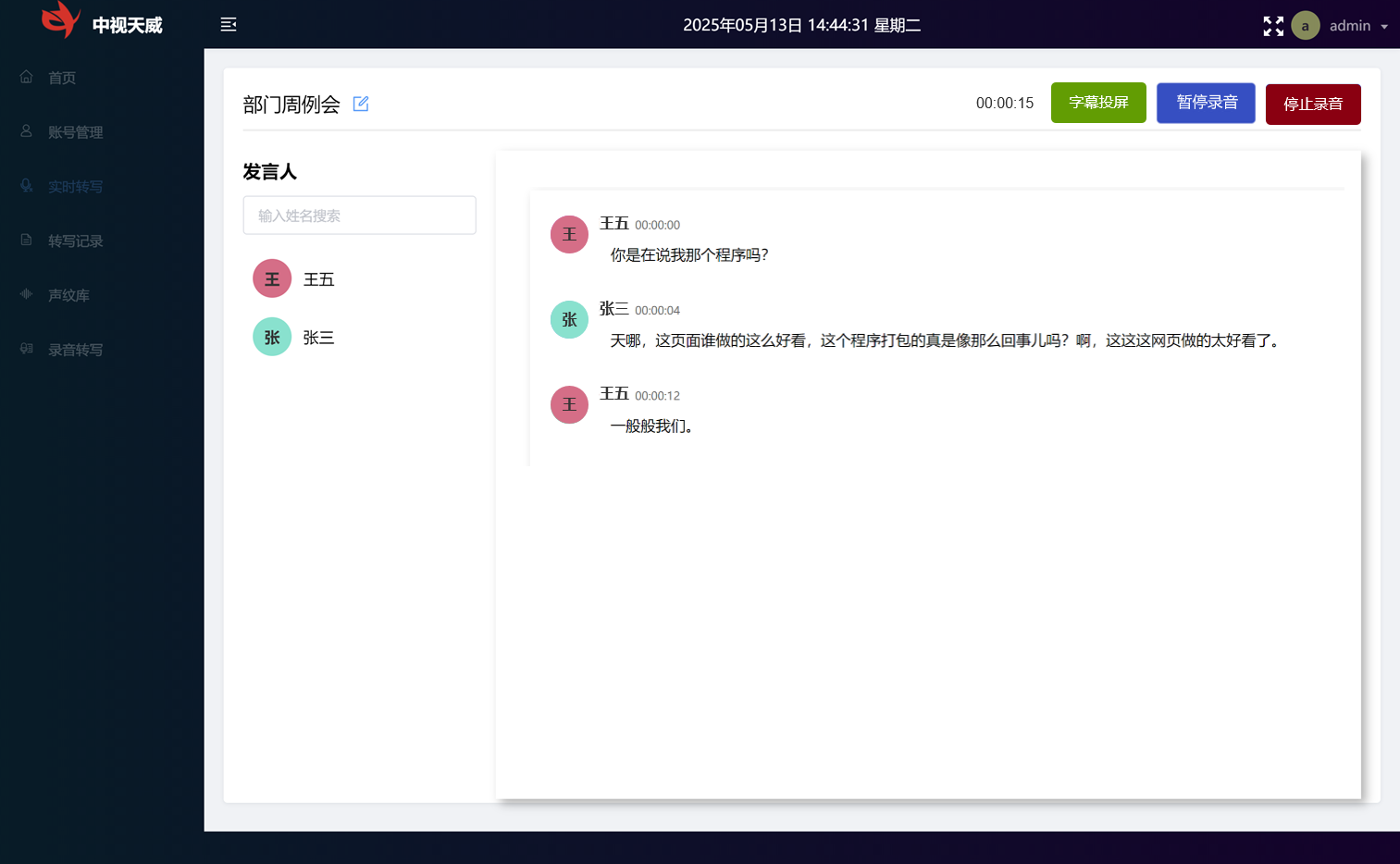Go to 账号管理 in the sidebar
This screenshot has width=1400, height=864.
point(102,132)
